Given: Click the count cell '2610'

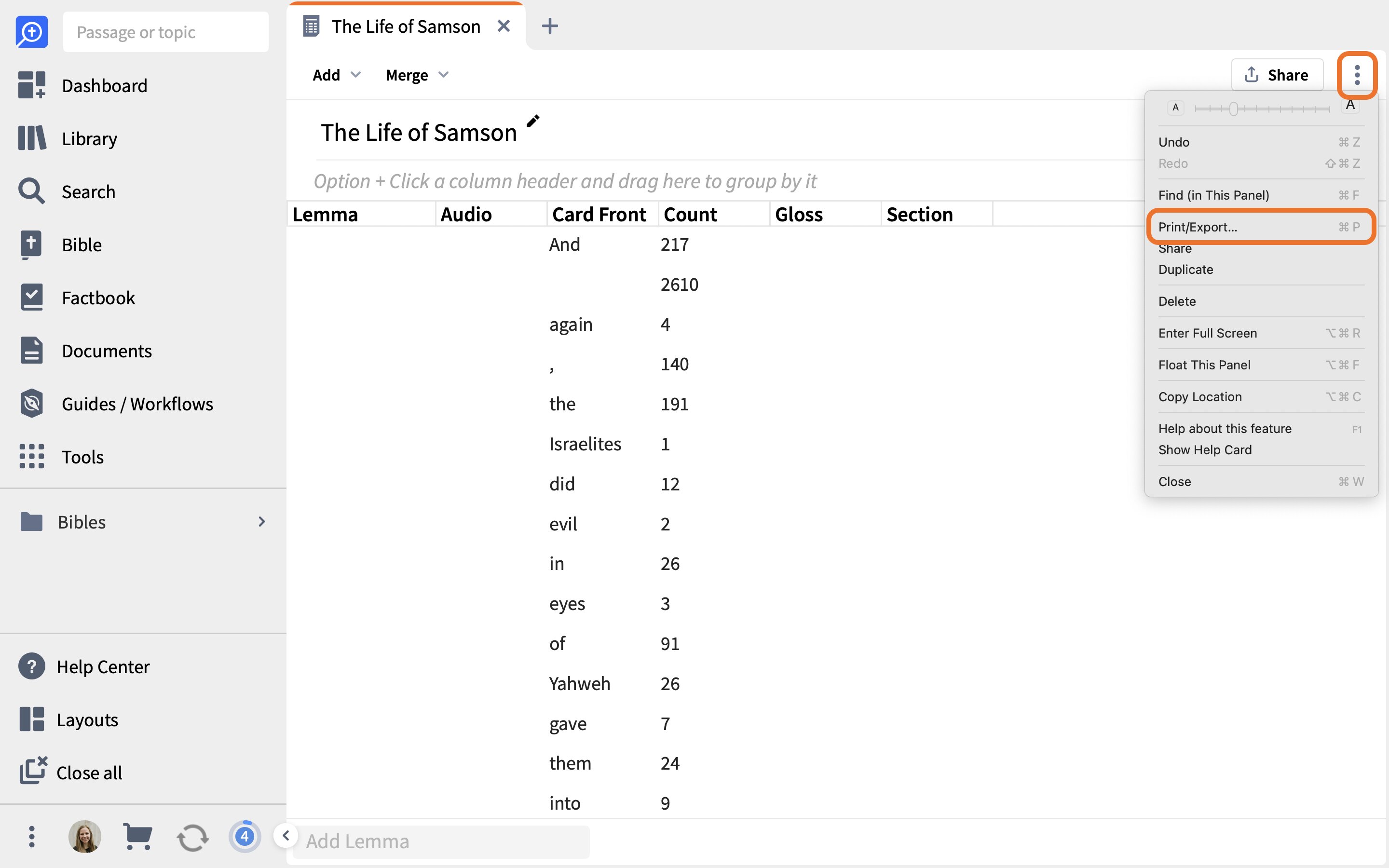Looking at the screenshot, I should (679, 284).
